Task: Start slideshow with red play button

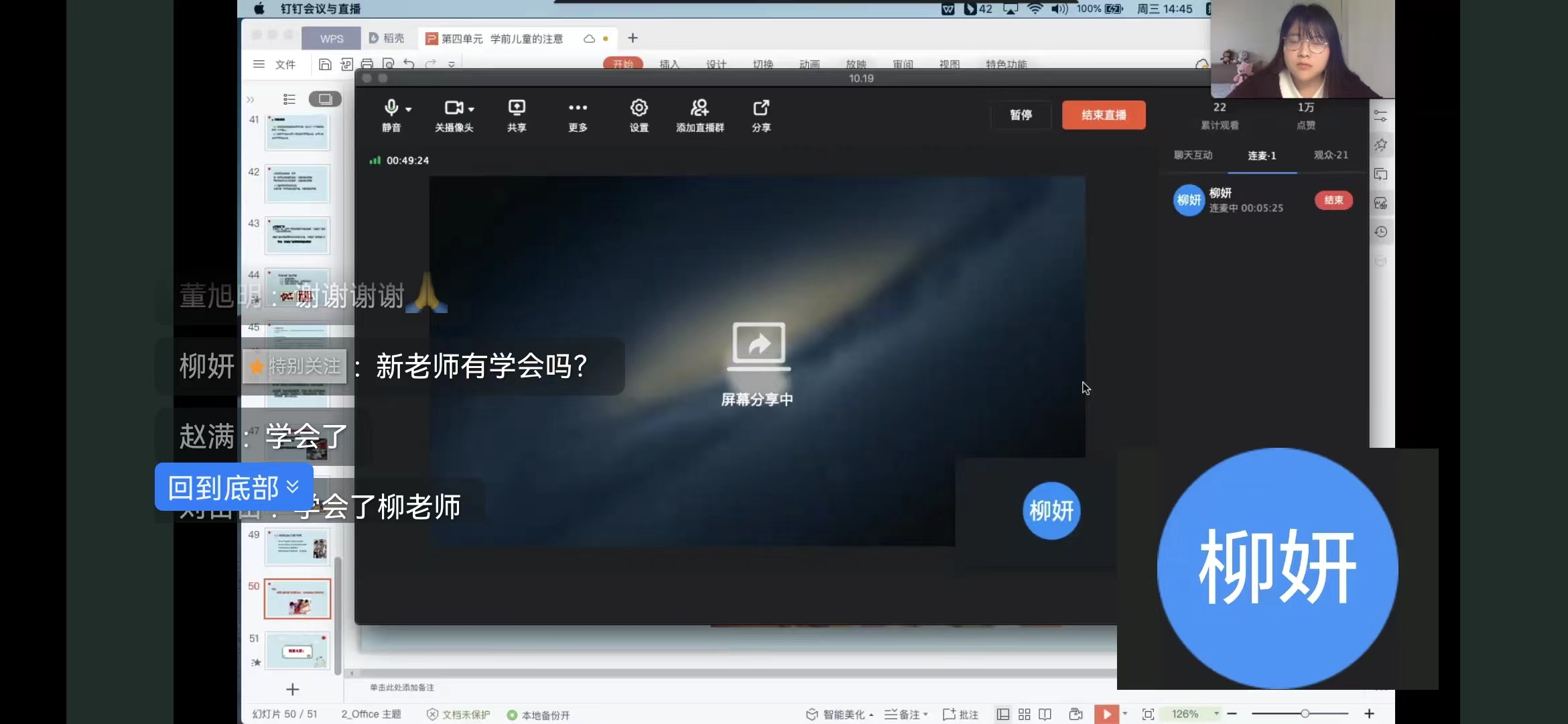Action: pos(1106,714)
